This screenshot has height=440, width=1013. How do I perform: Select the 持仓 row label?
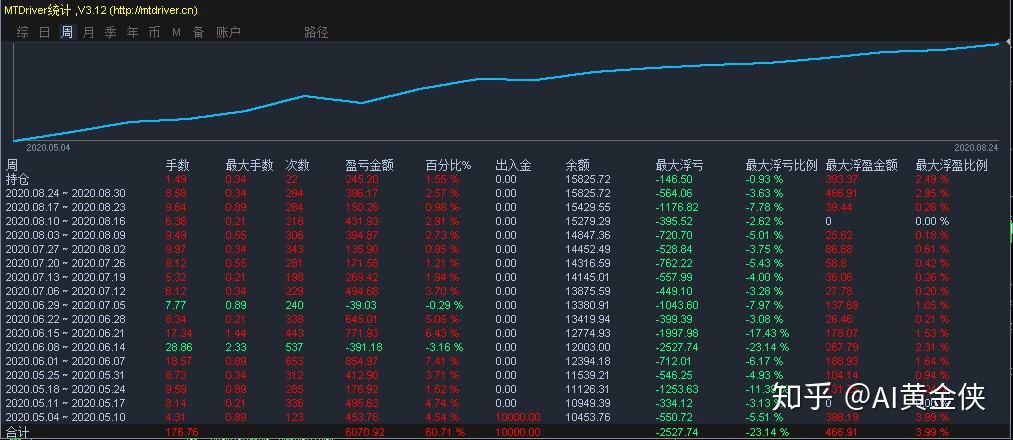[x=17, y=179]
